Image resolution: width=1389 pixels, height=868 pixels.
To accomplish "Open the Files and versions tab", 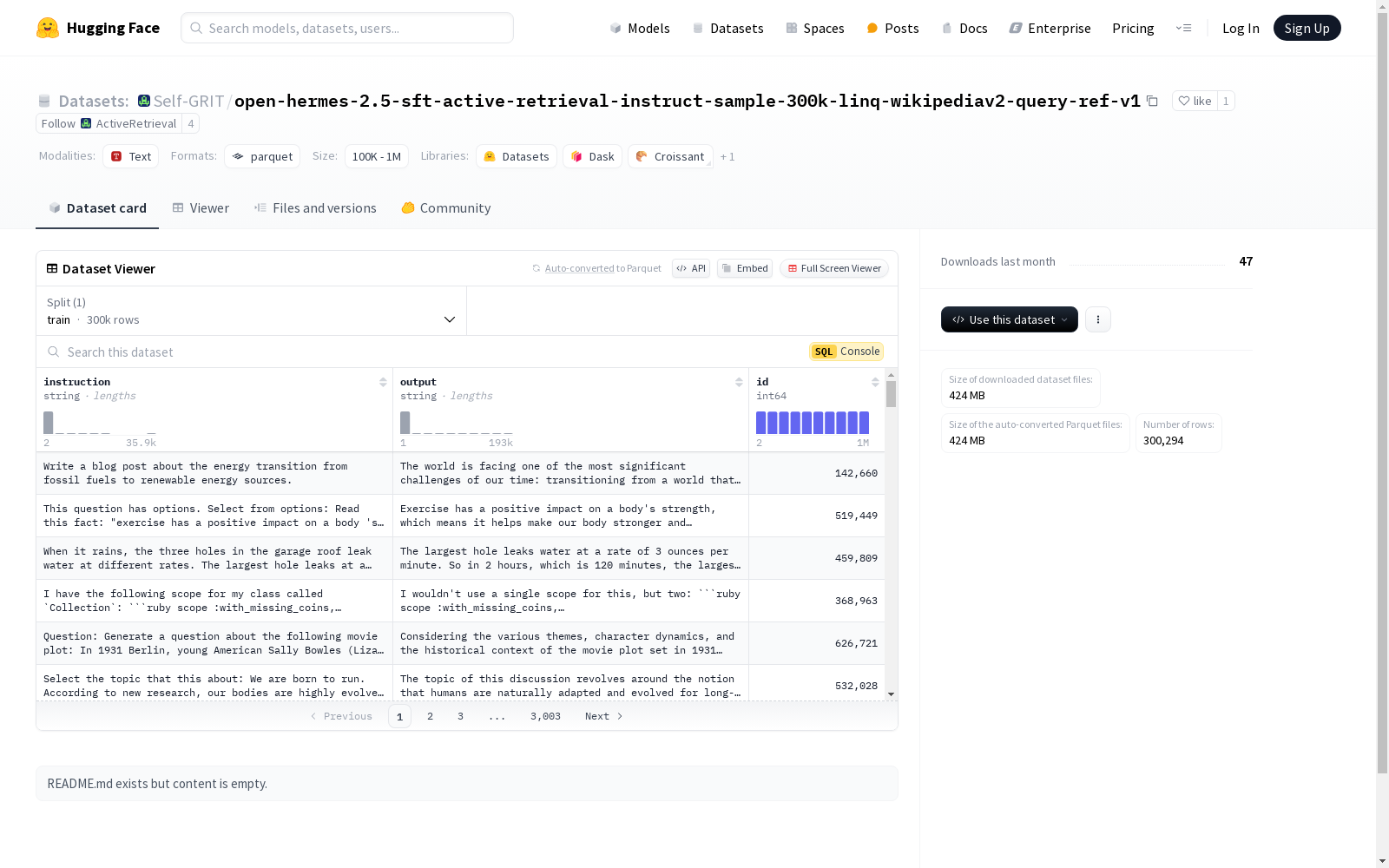I will 315,208.
